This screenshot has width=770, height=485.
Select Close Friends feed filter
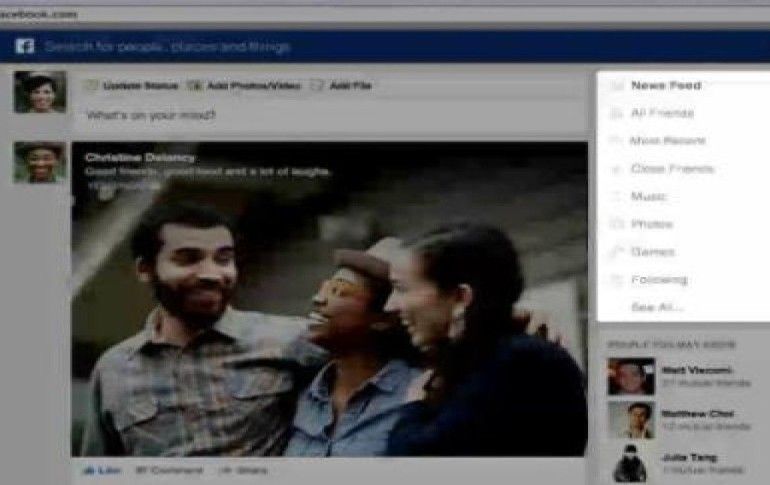click(670, 169)
